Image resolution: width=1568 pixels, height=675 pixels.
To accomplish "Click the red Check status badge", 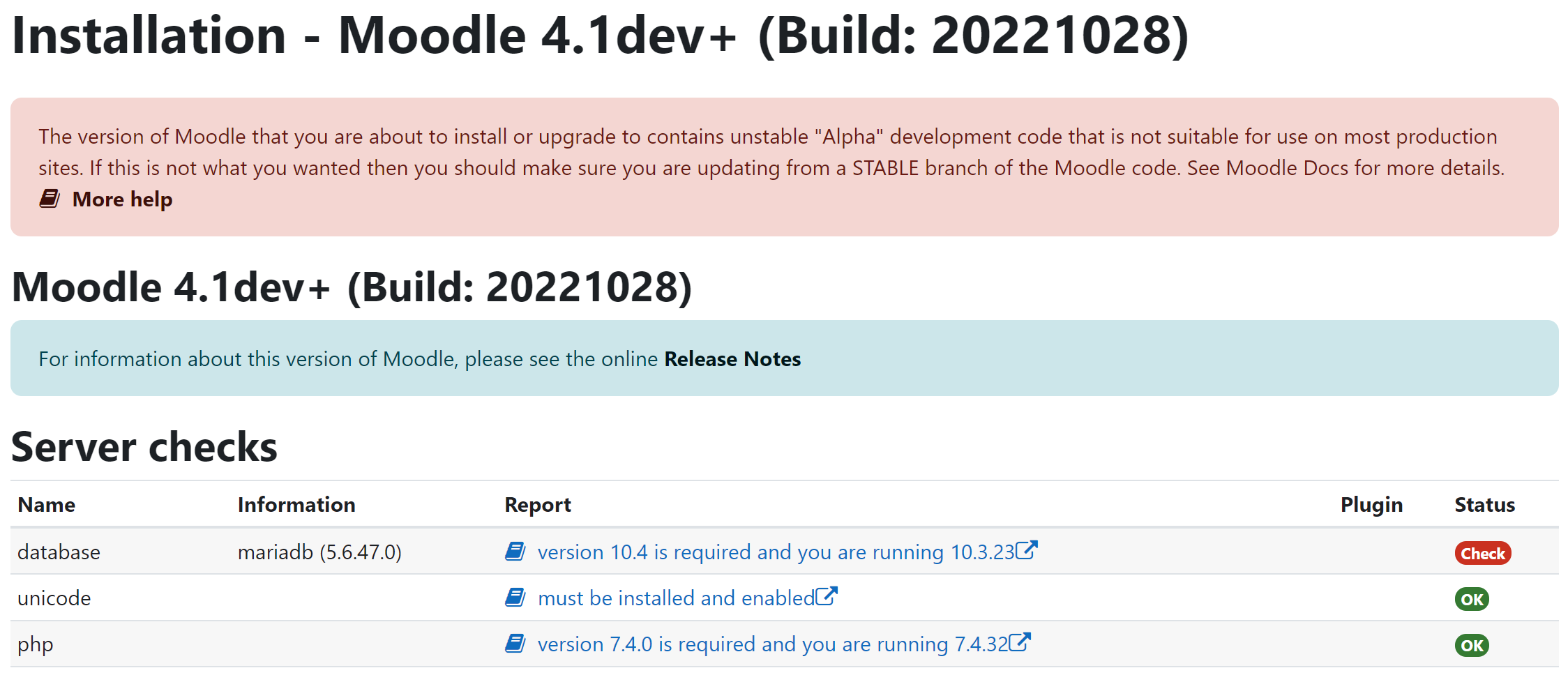I will [x=1483, y=554].
